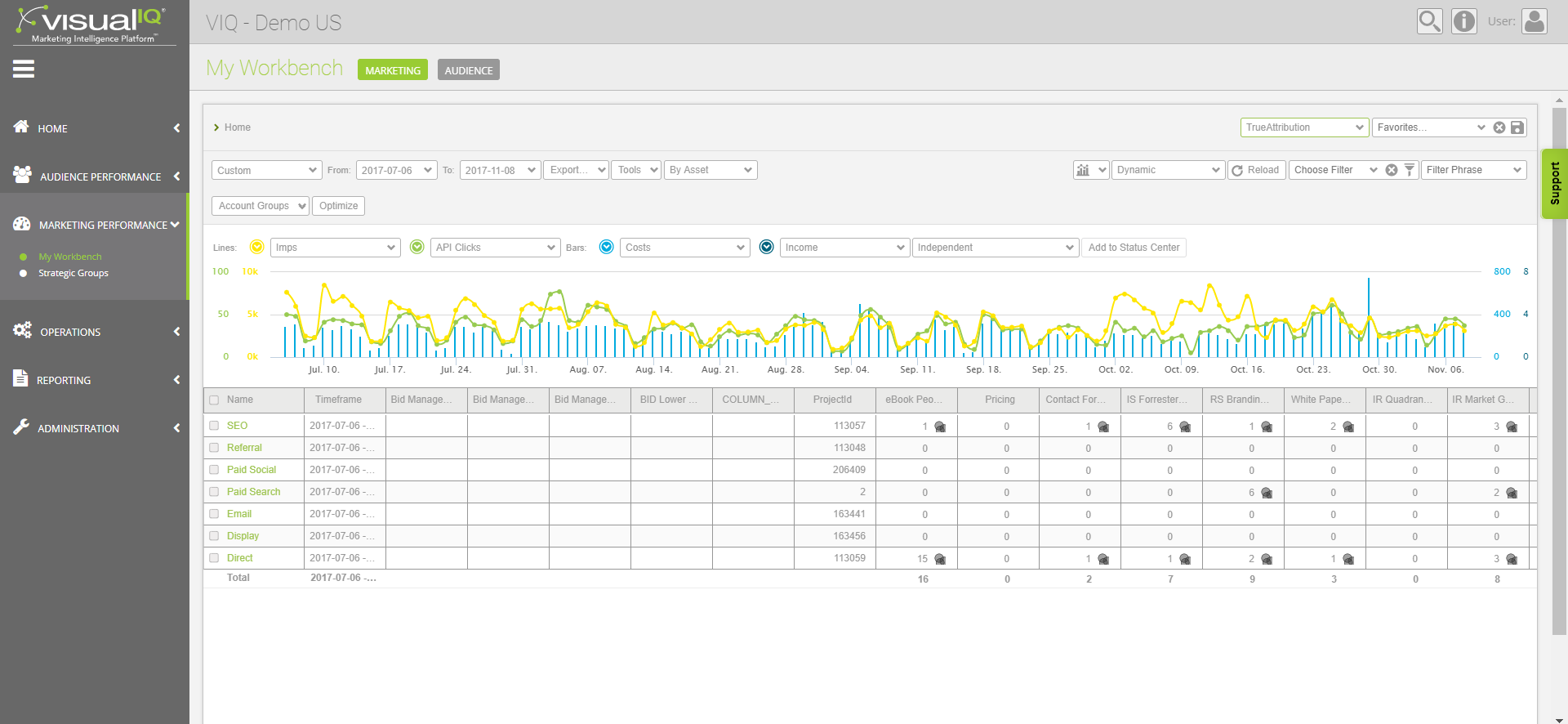Image resolution: width=1568 pixels, height=724 pixels.
Task: Click the icon beside IR Market value in SEO row
Action: [x=1512, y=427]
